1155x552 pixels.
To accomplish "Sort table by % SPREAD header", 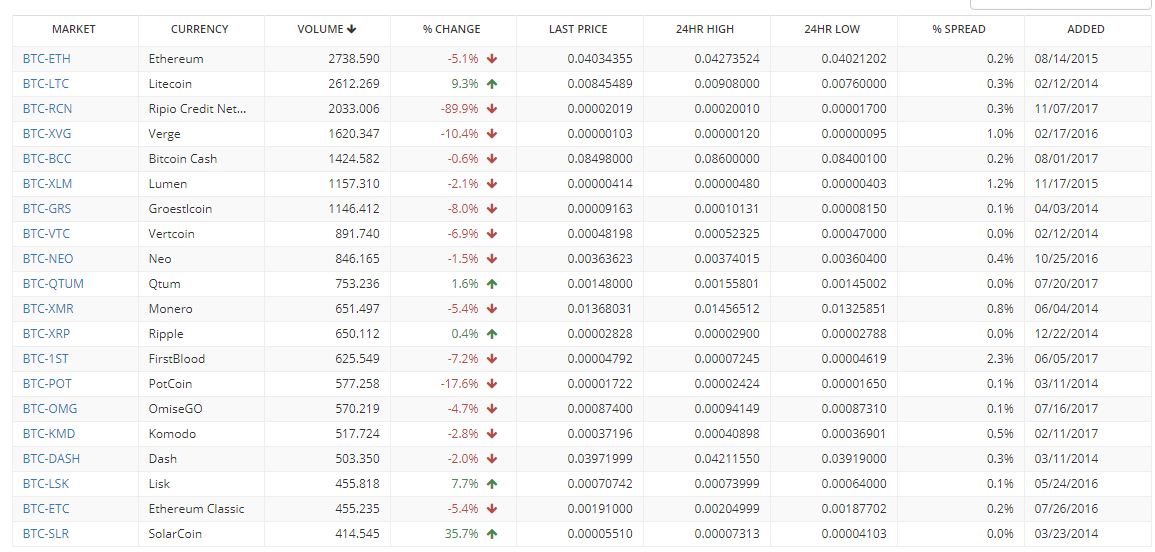I will point(959,29).
